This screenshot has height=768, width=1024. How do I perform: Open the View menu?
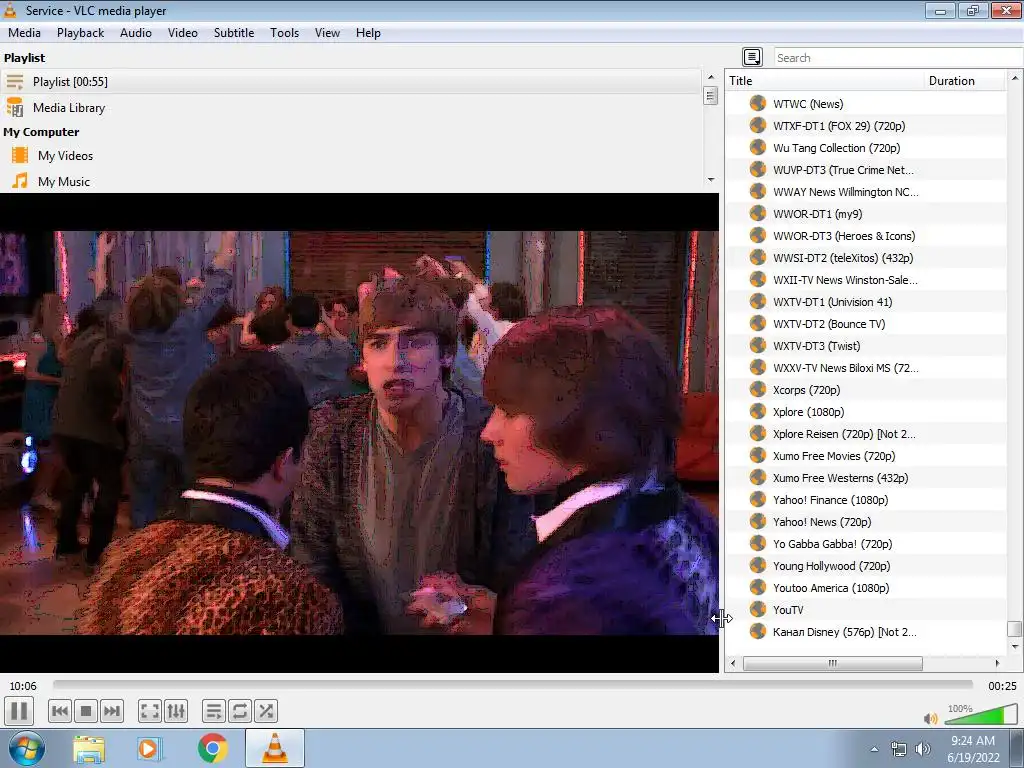coord(327,33)
